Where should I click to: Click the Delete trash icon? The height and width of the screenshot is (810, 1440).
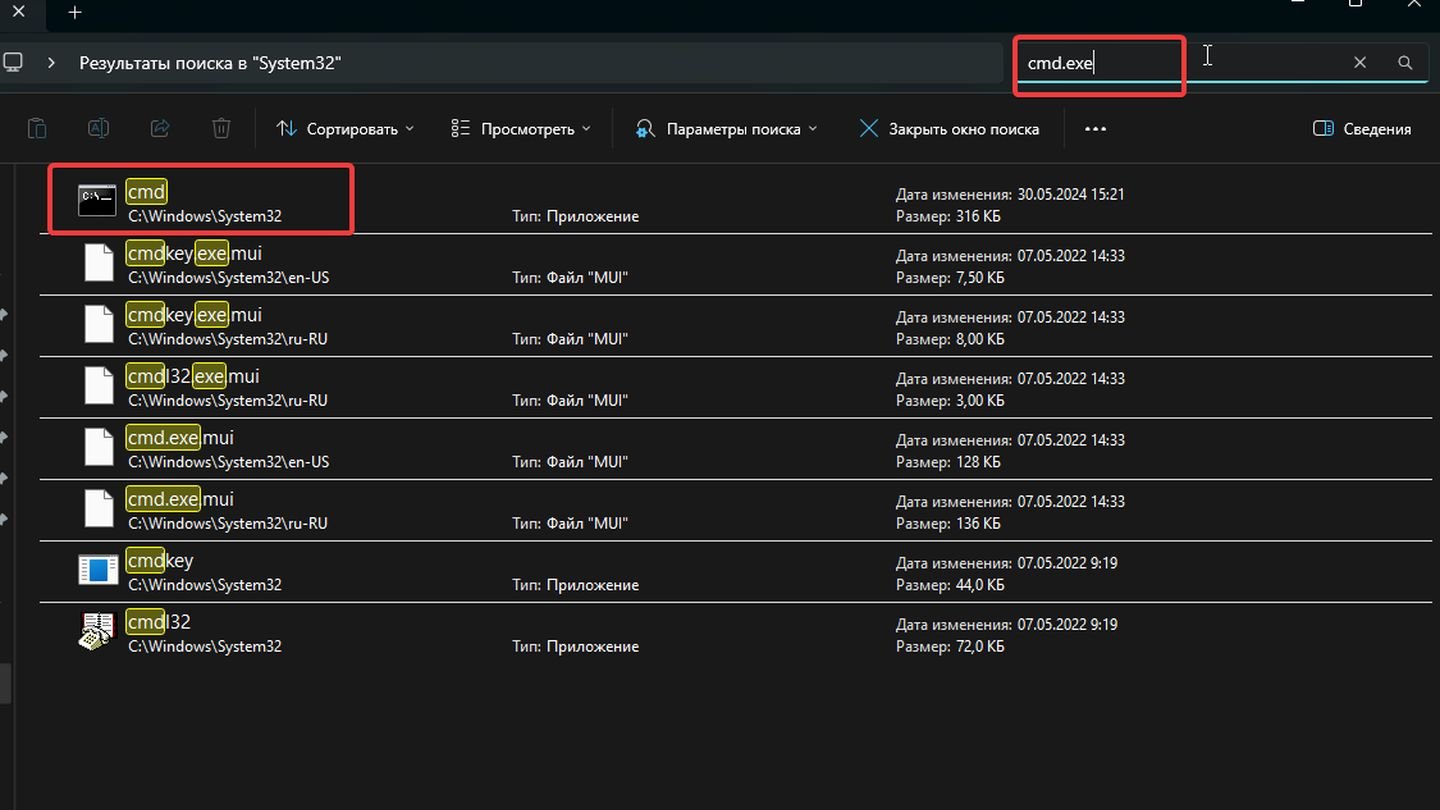coord(221,128)
